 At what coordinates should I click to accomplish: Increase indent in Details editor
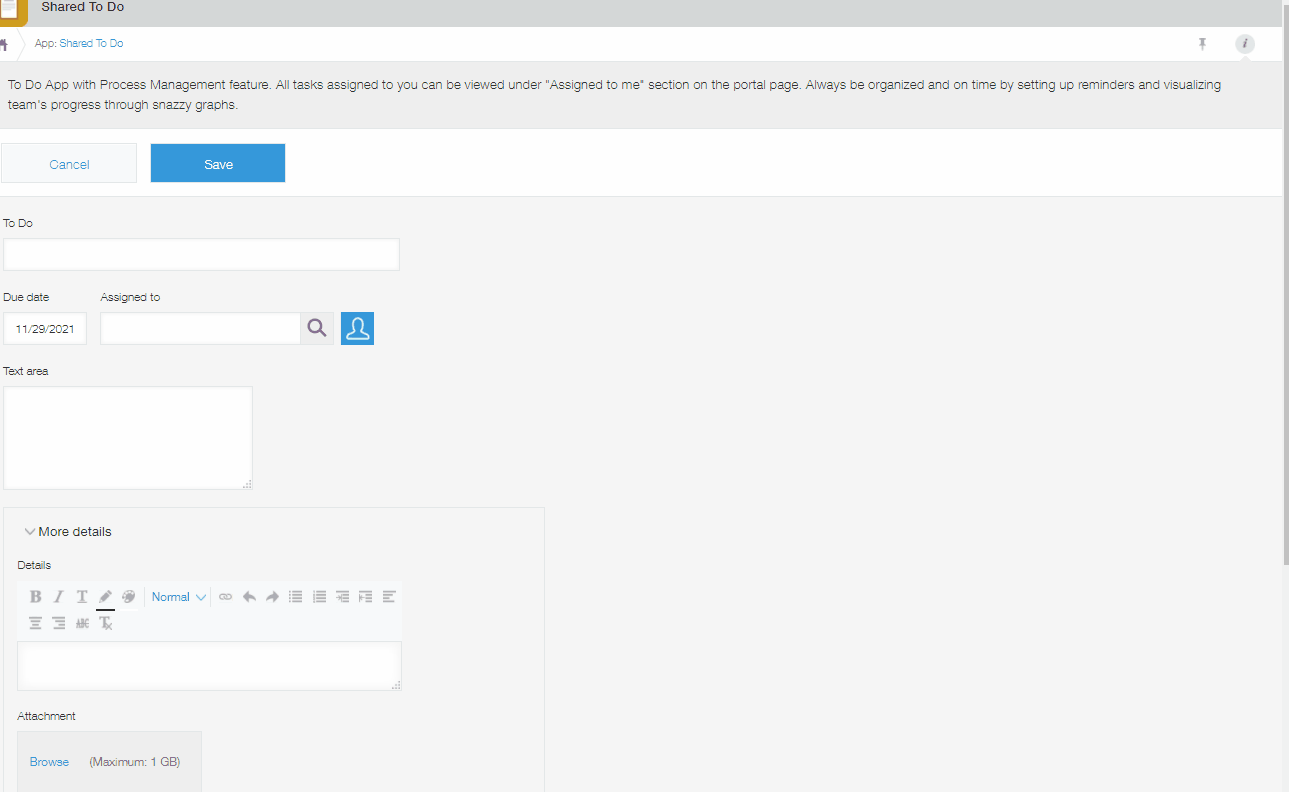pyautogui.click(x=342, y=597)
